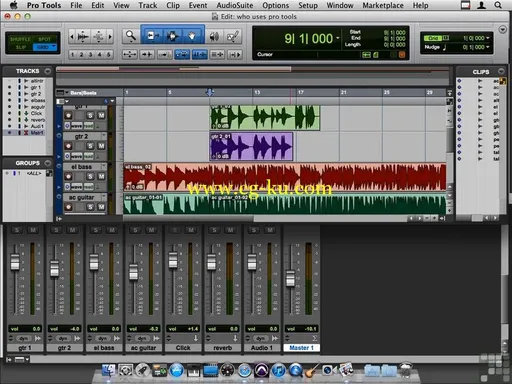Open the AudioSuite menu
This screenshot has width=512, height=384.
click(235, 5)
